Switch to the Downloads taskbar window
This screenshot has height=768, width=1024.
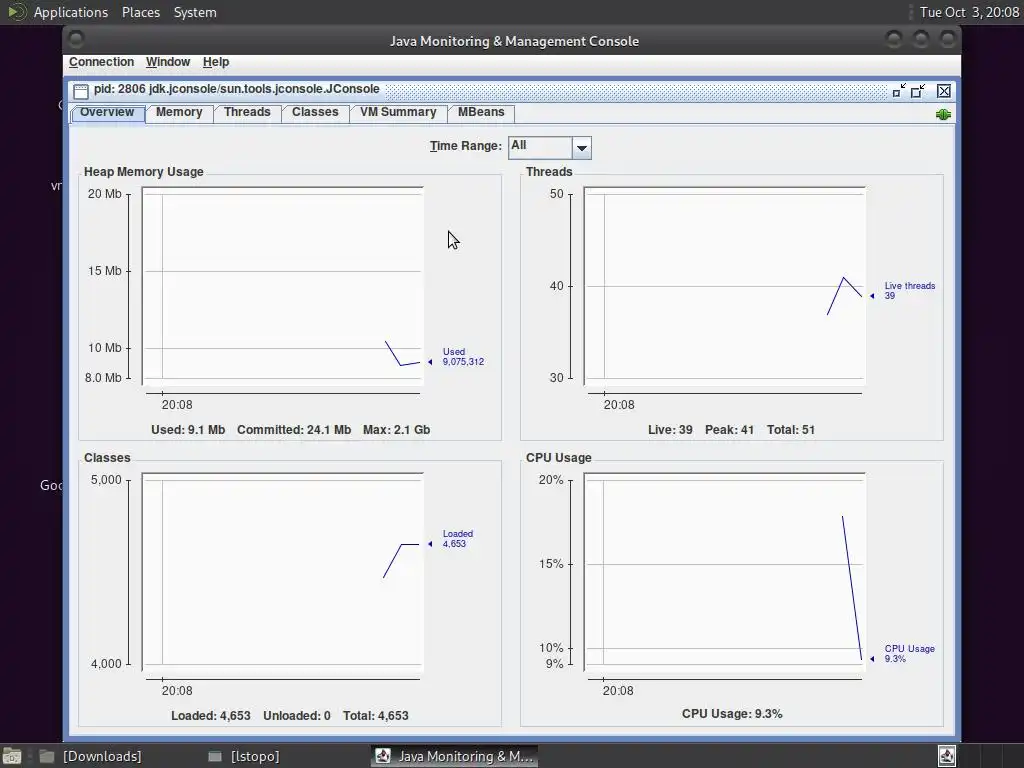pos(102,756)
